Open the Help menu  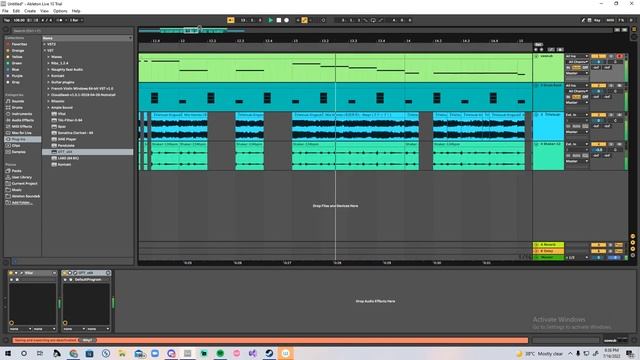[x=76, y=11]
